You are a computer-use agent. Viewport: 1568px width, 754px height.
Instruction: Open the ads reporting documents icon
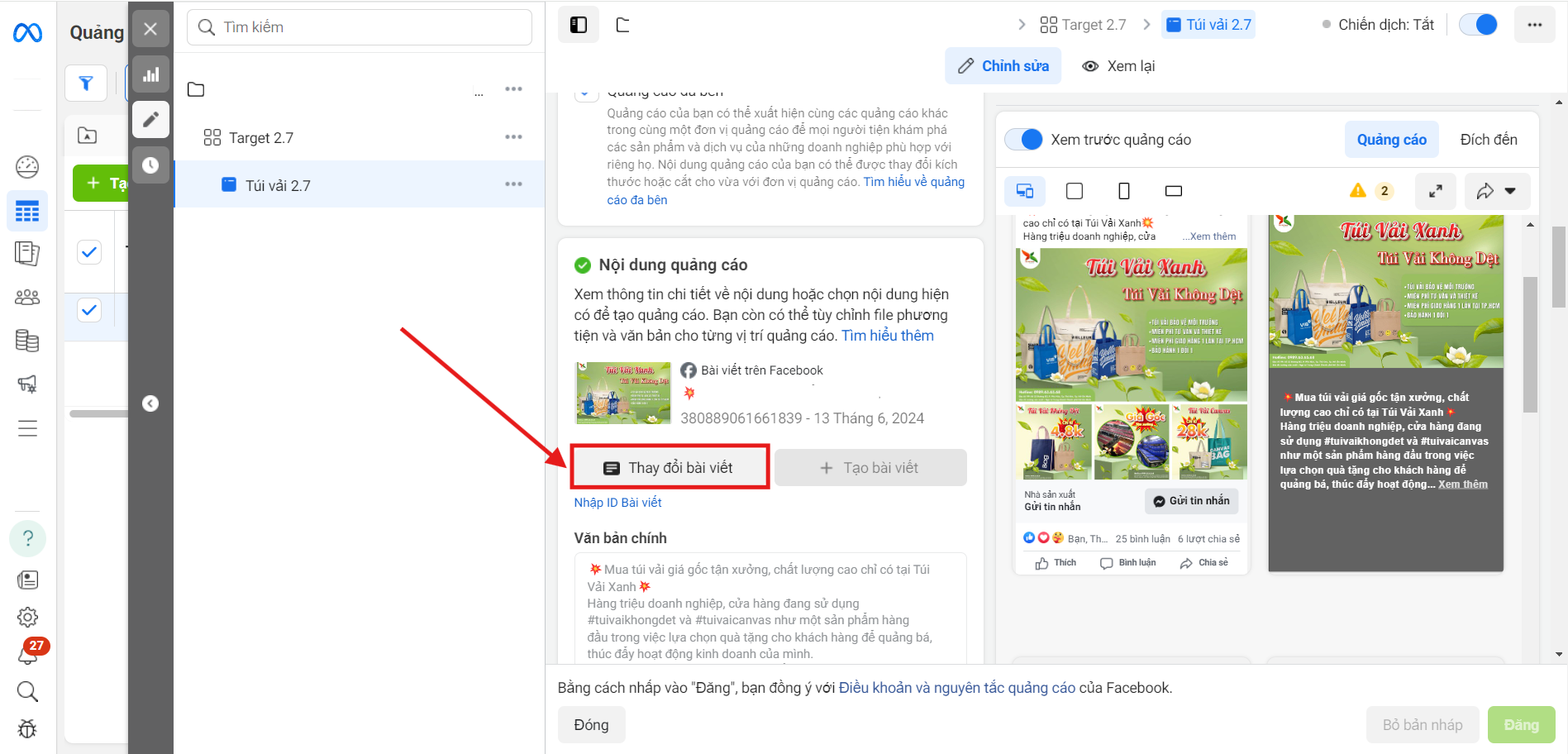(27, 254)
